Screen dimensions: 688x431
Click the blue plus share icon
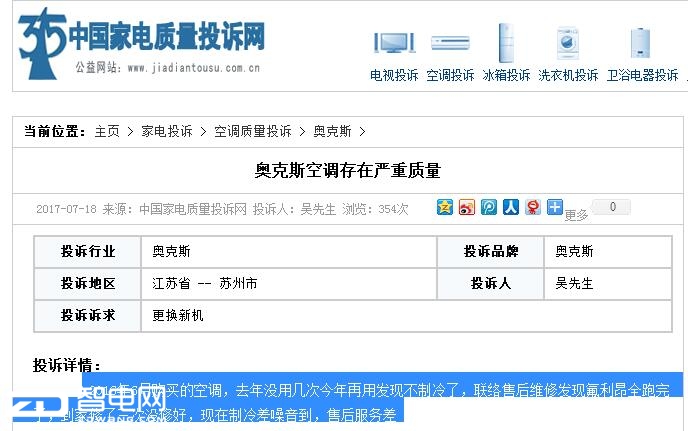click(x=555, y=207)
